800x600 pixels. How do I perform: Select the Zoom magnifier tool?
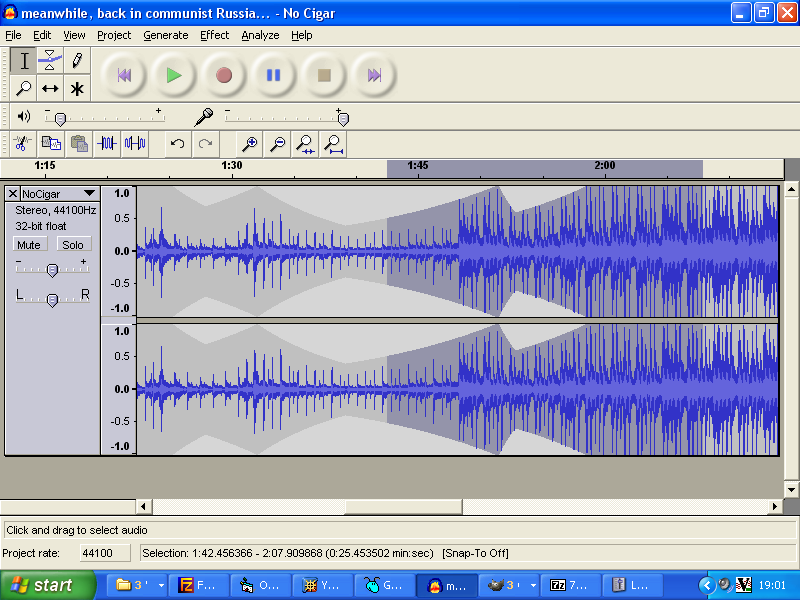coord(24,89)
